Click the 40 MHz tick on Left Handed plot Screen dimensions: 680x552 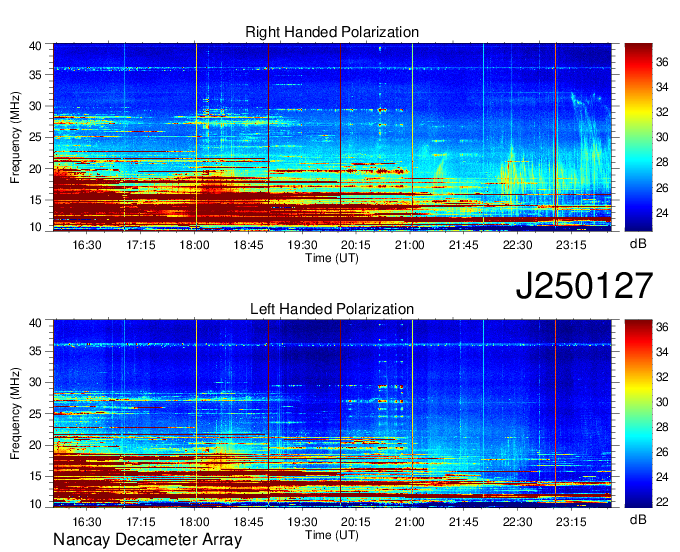36,322
